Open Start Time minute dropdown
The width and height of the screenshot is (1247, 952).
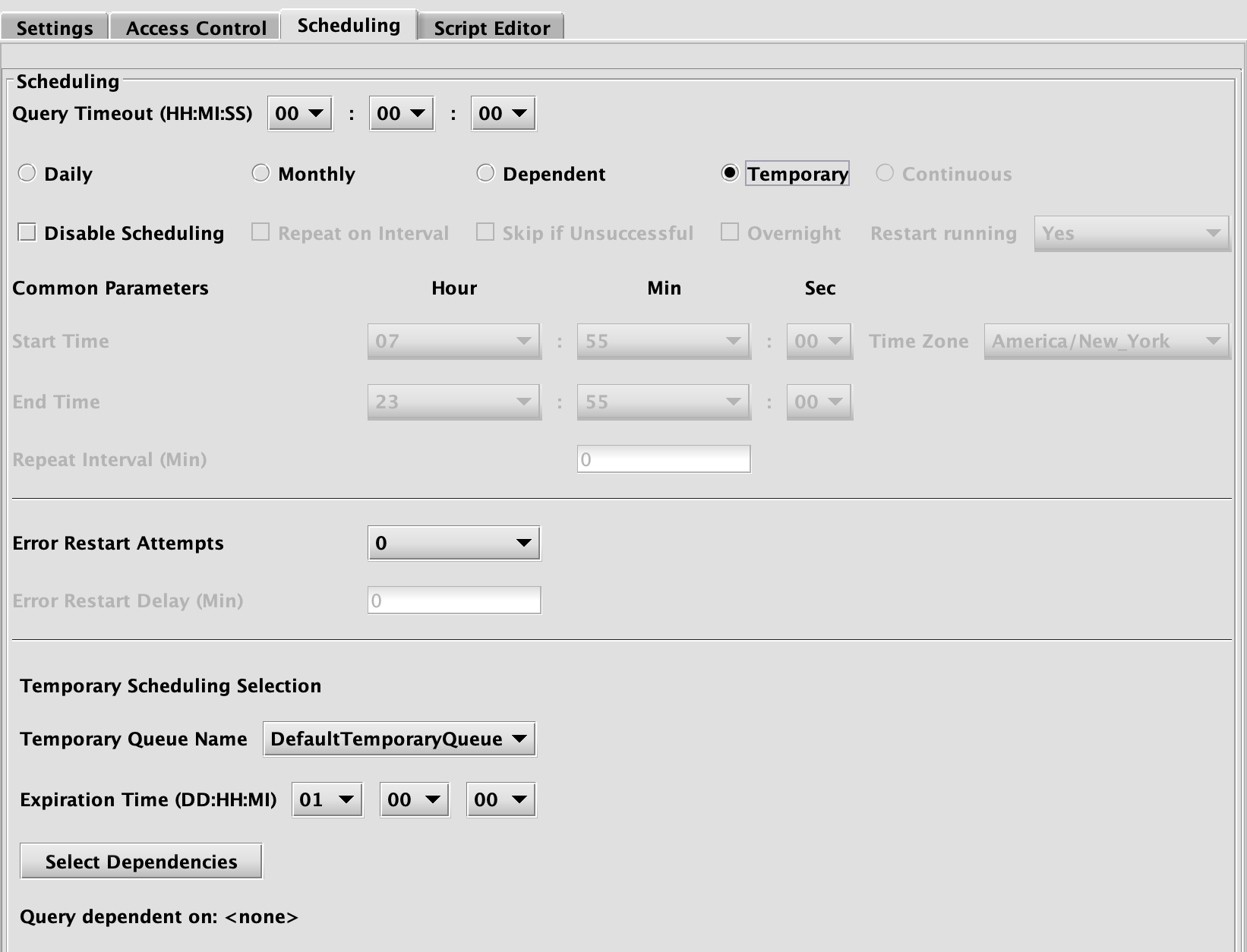click(664, 342)
